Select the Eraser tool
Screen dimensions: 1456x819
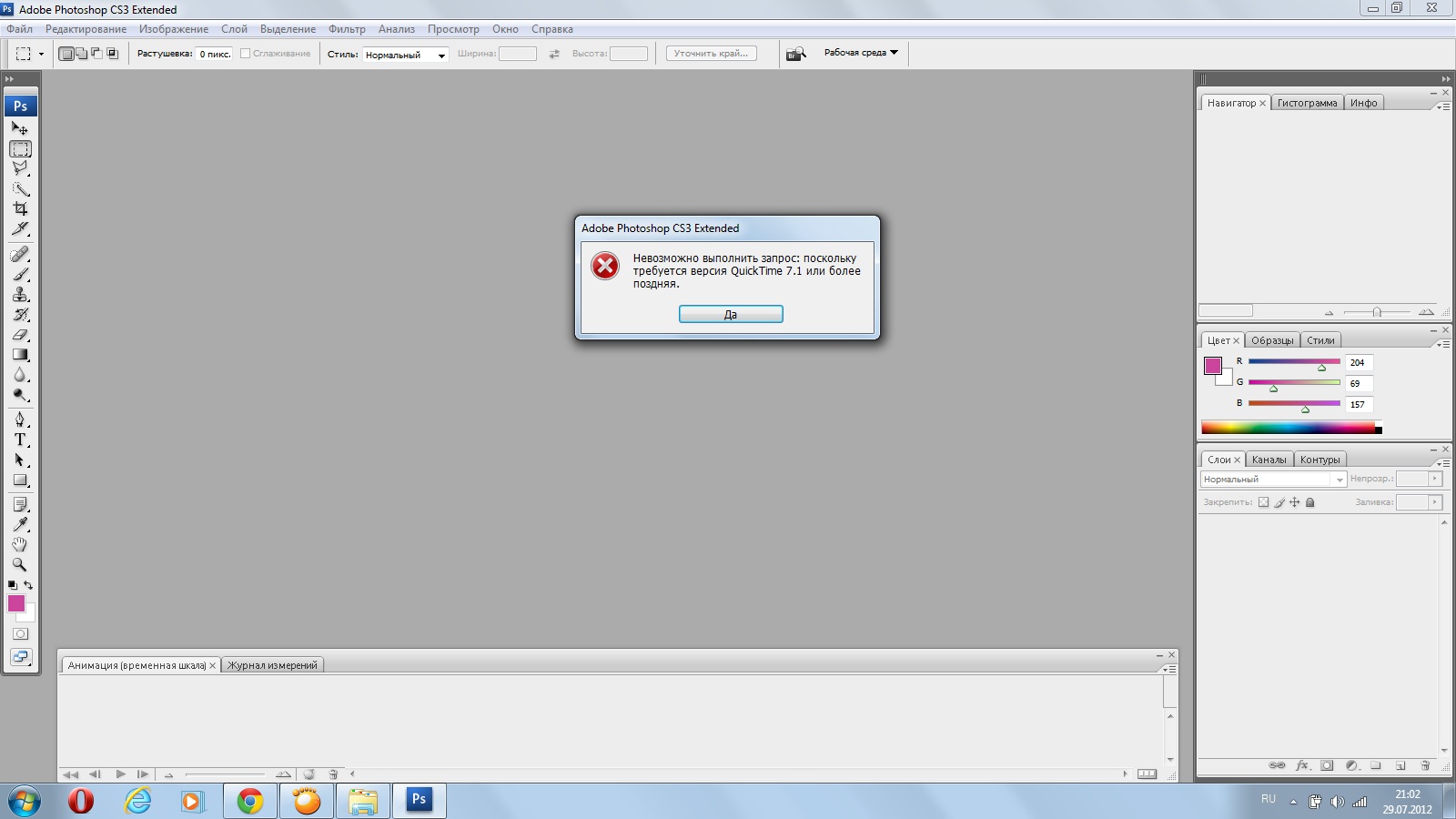coord(20,334)
